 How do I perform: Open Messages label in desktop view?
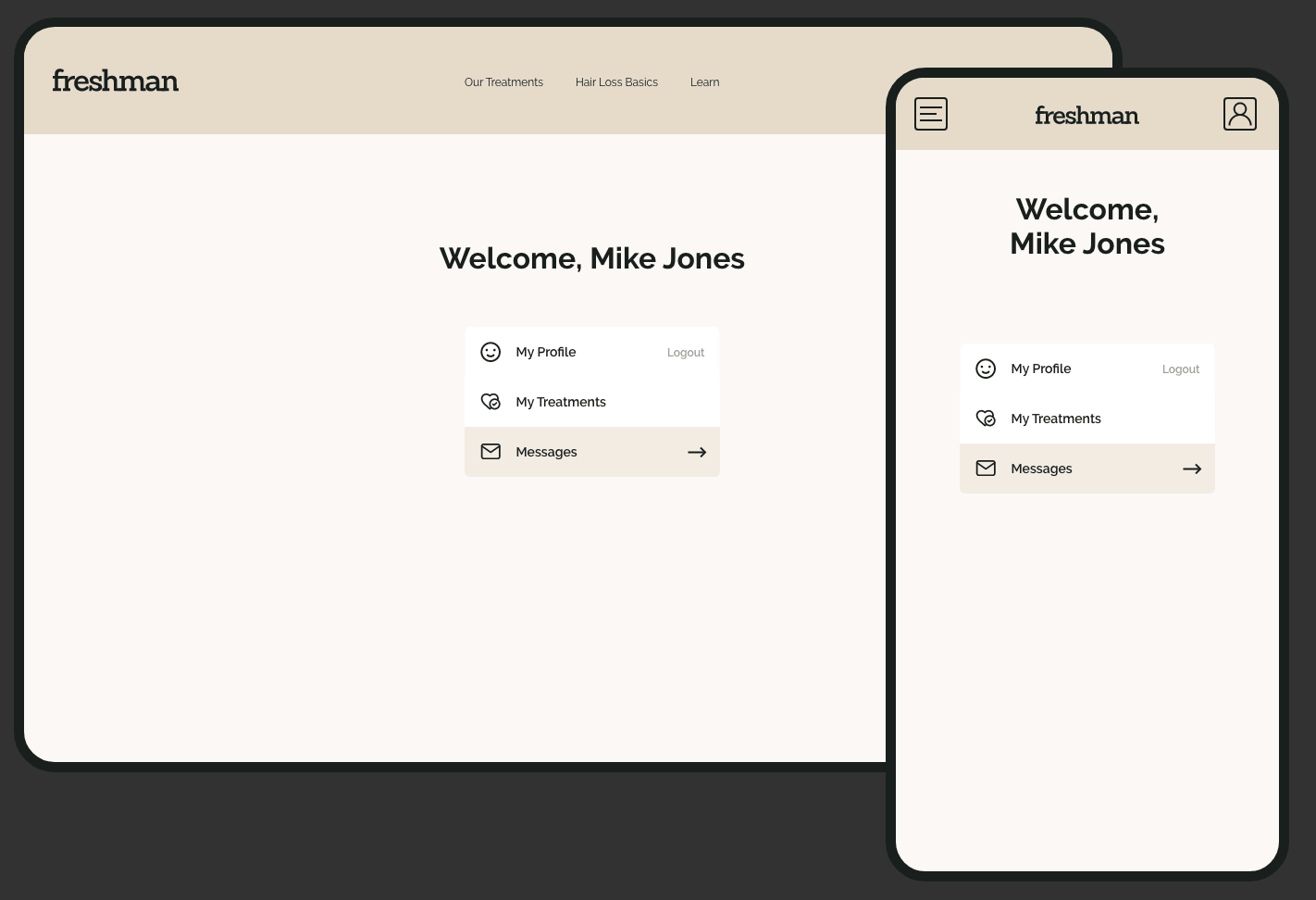[x=546, y=452]
